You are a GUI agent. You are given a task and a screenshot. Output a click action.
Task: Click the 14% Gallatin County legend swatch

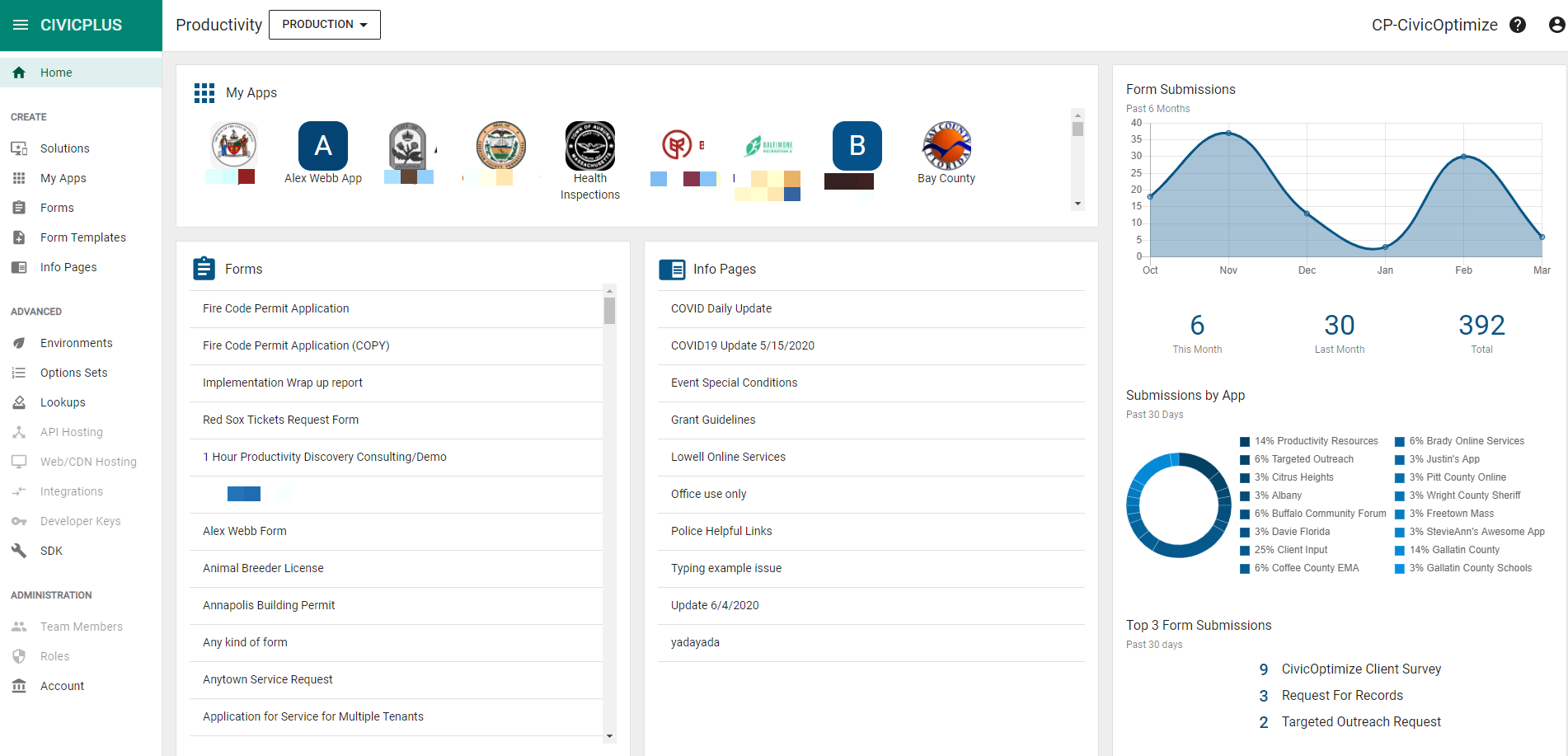[x=1400, y=550]
